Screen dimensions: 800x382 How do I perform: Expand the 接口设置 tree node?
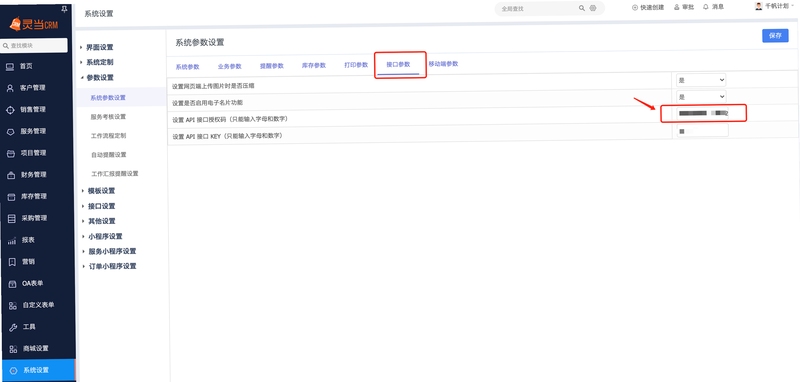(x=83, y=207)
